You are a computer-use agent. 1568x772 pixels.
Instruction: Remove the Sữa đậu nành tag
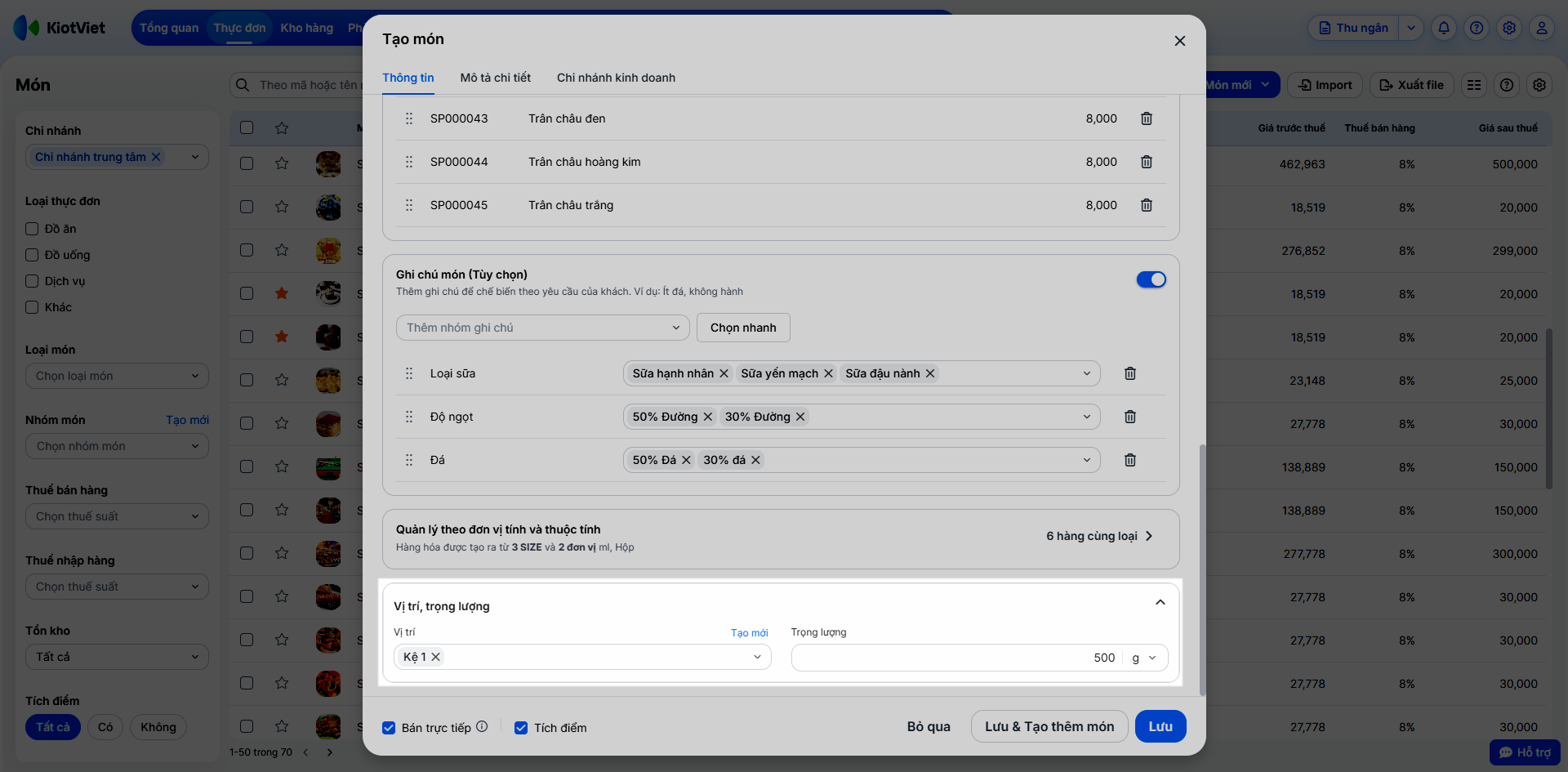pos(930,373)
